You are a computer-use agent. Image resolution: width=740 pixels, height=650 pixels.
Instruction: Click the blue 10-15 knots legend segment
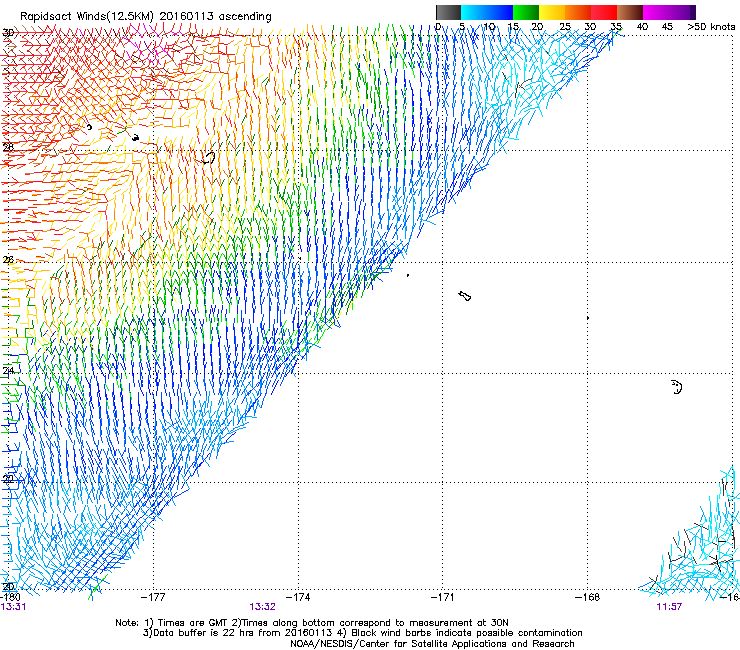click(x=500, y=12)
